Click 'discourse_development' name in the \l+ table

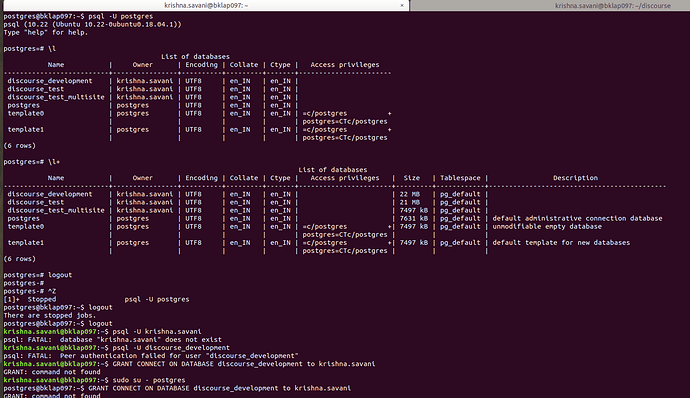pos(50,194)
